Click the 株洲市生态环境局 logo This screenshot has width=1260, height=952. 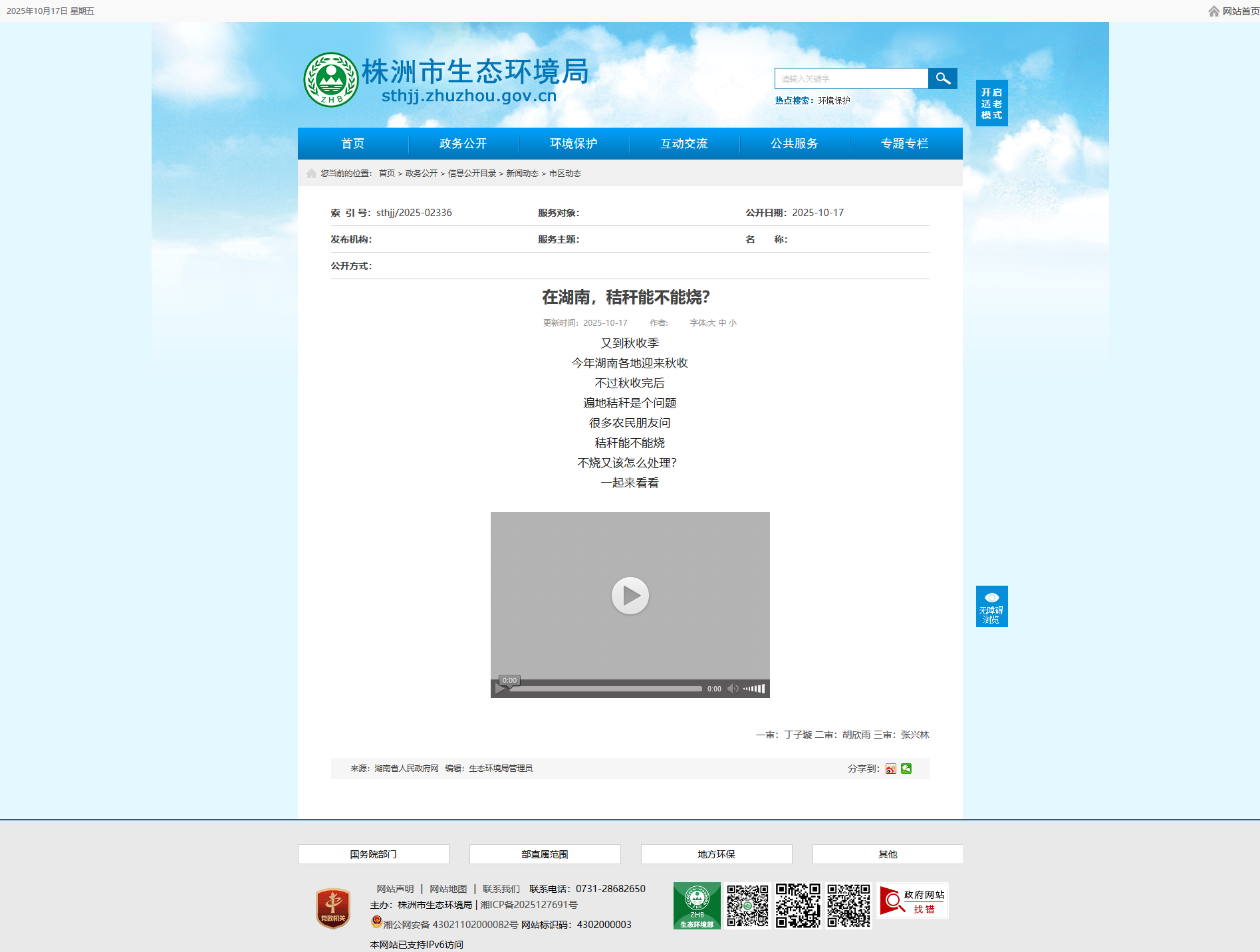[x=445, y=80]
